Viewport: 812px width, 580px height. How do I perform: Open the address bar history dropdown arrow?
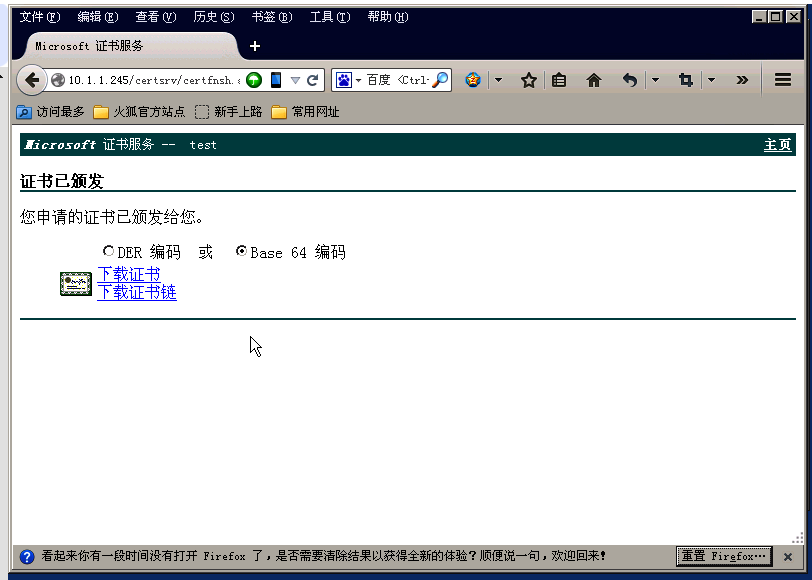(x=295, y=80)
